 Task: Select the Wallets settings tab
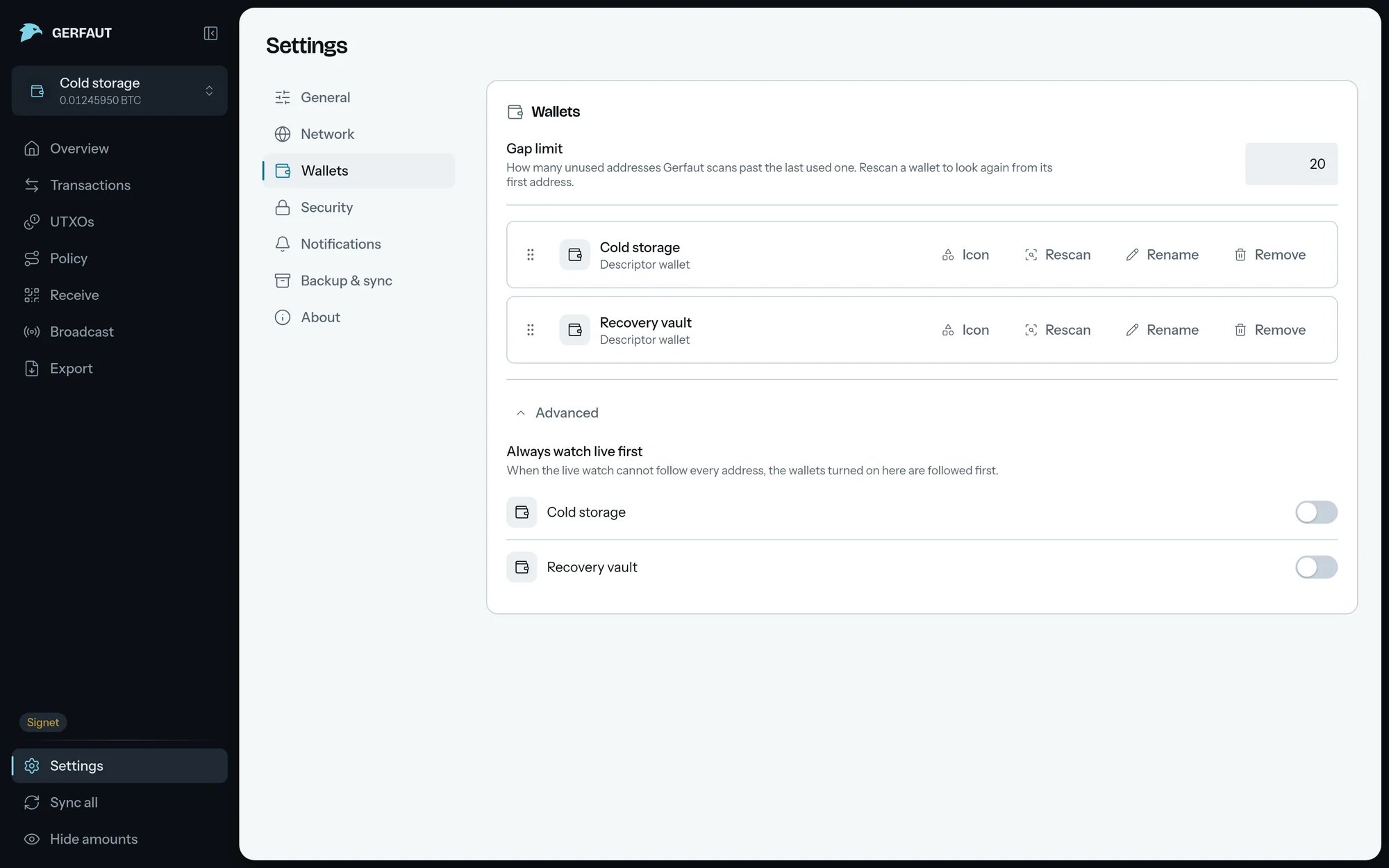tap(358, 171)
